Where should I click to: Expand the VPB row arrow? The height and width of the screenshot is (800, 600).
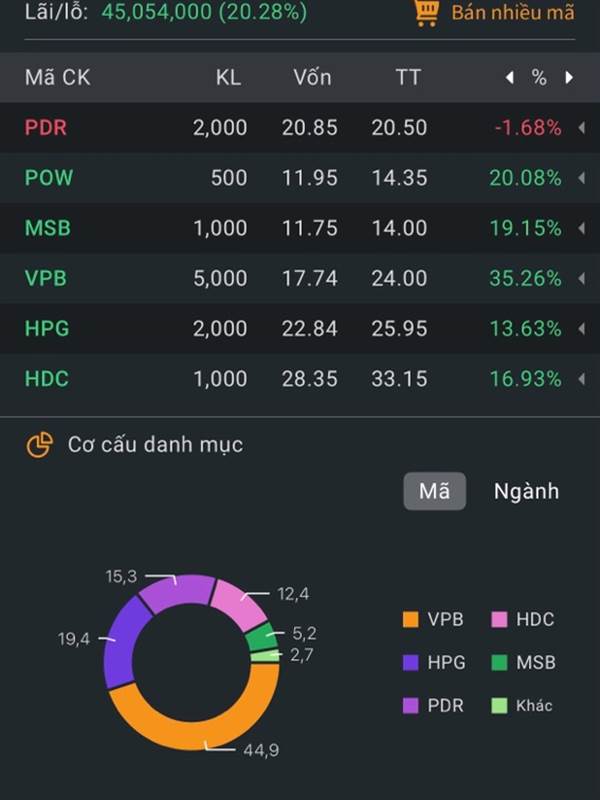pyautogui.click(x=582, y=278)
